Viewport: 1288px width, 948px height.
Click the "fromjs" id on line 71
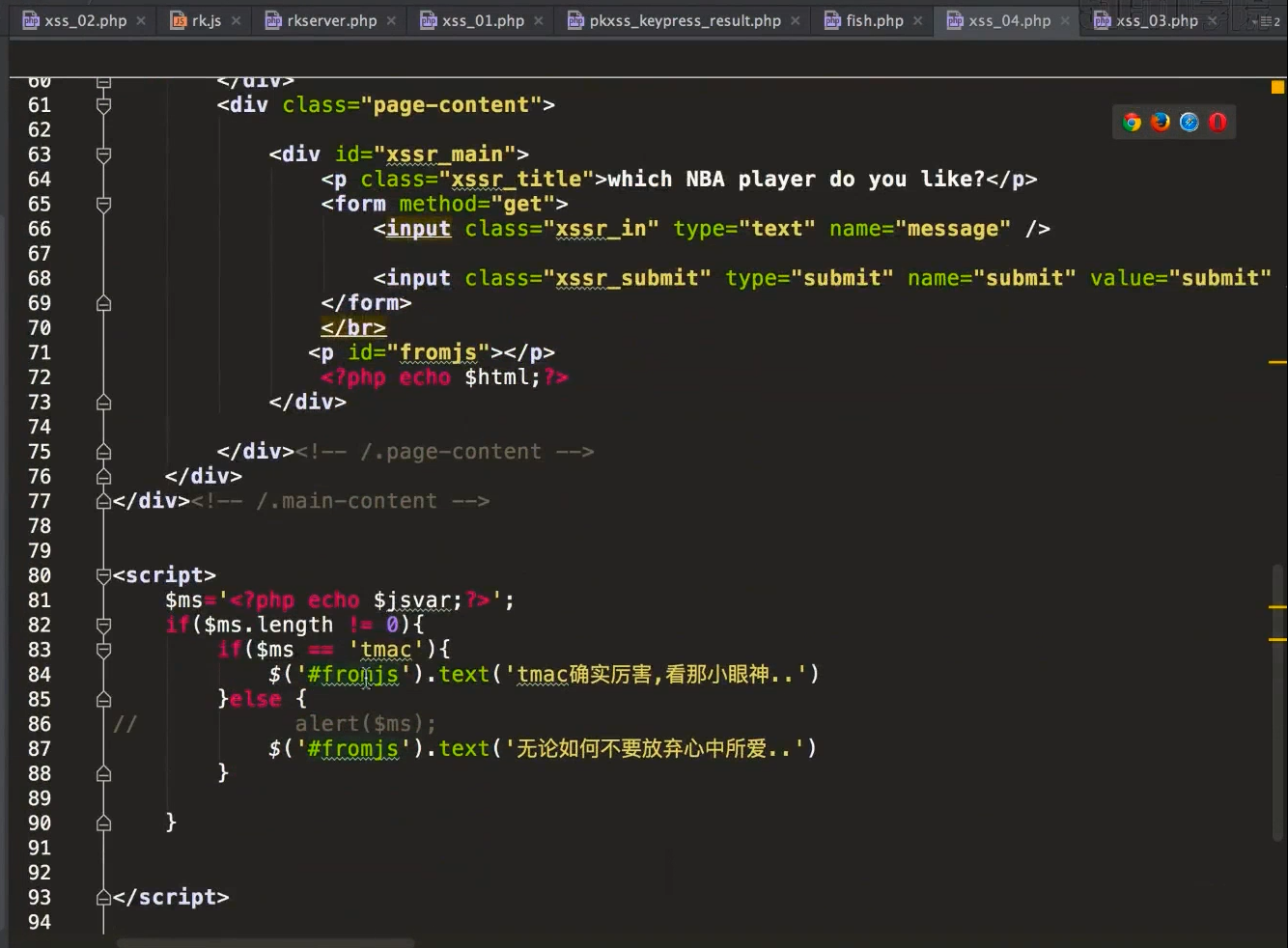[x=437, y=352]
